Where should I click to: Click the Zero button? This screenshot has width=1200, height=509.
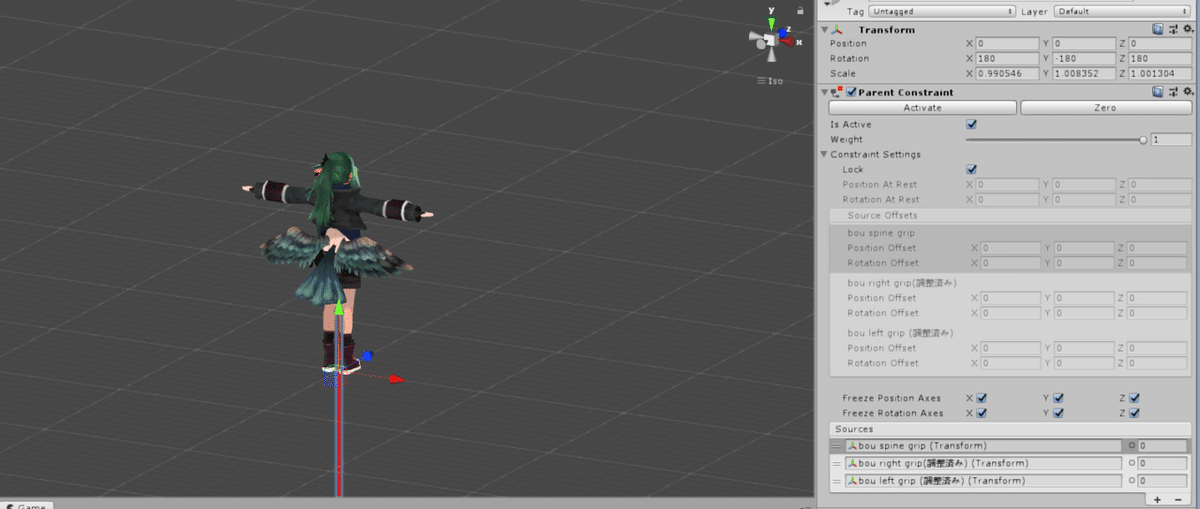click(1105, 108)
